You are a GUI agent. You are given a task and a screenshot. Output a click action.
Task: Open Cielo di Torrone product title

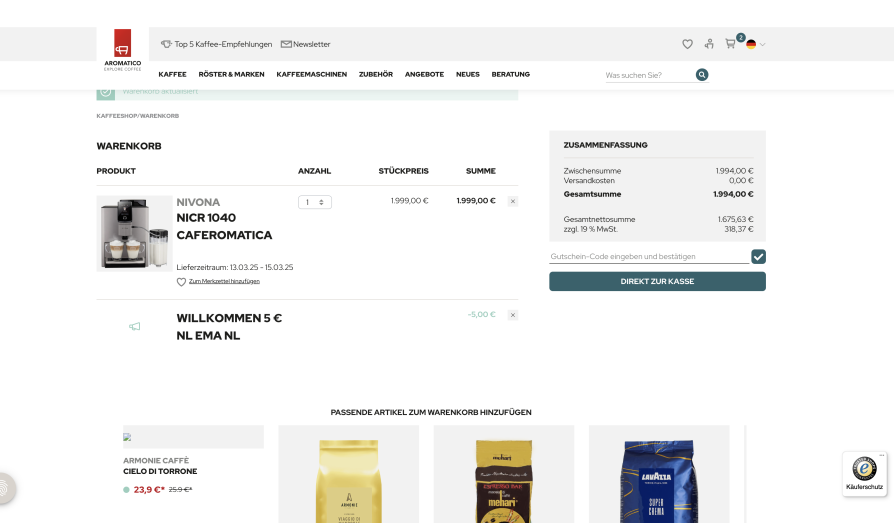pyautogui.click(x=160, y=471)
